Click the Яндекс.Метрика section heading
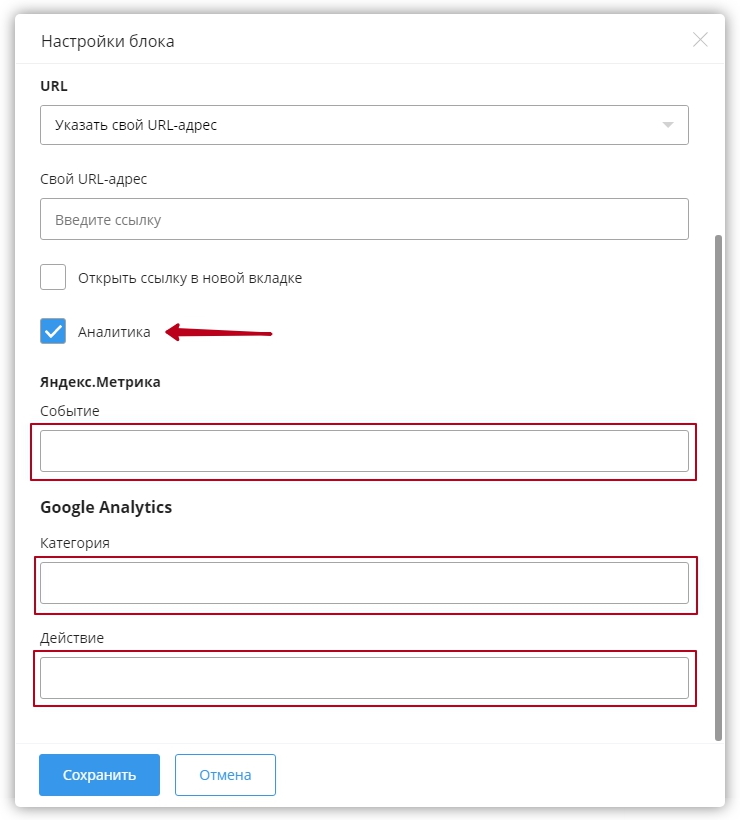The height and width of the screenshot is (820, 740). coord(100,381)
